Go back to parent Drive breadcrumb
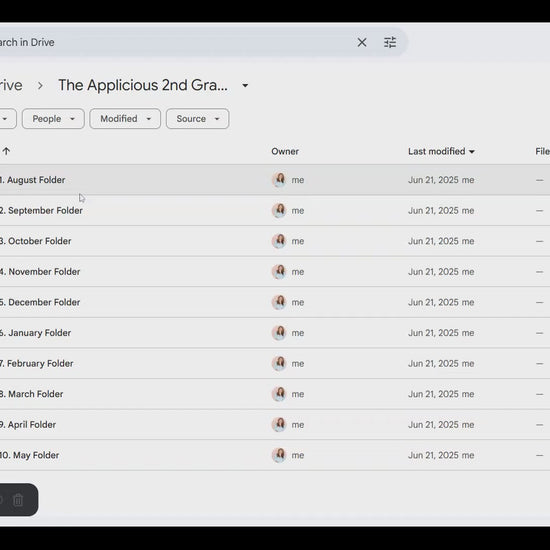The width and height of the screenshot is (550, 550). (x=11, y=85)
